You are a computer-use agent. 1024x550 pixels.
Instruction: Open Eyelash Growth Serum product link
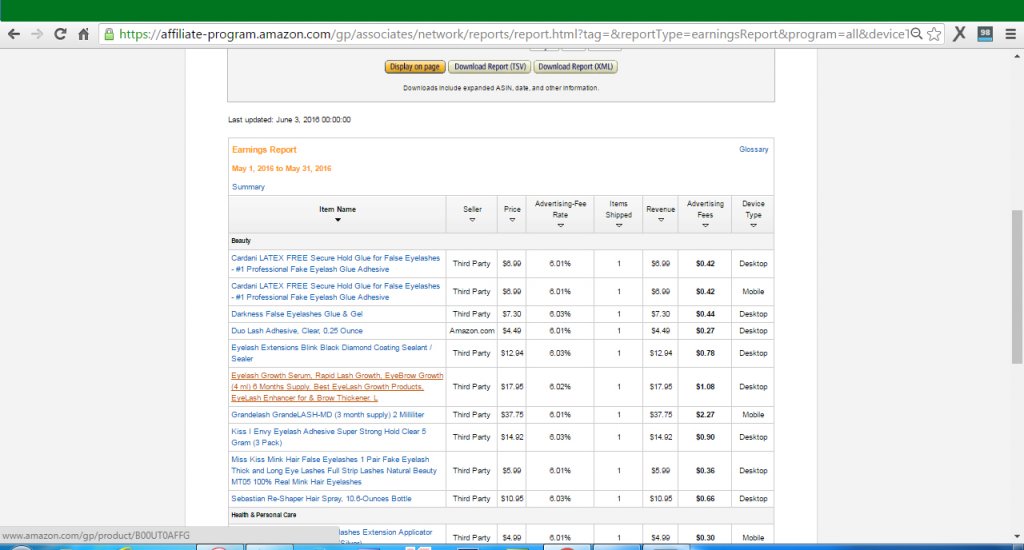[337, 387]
